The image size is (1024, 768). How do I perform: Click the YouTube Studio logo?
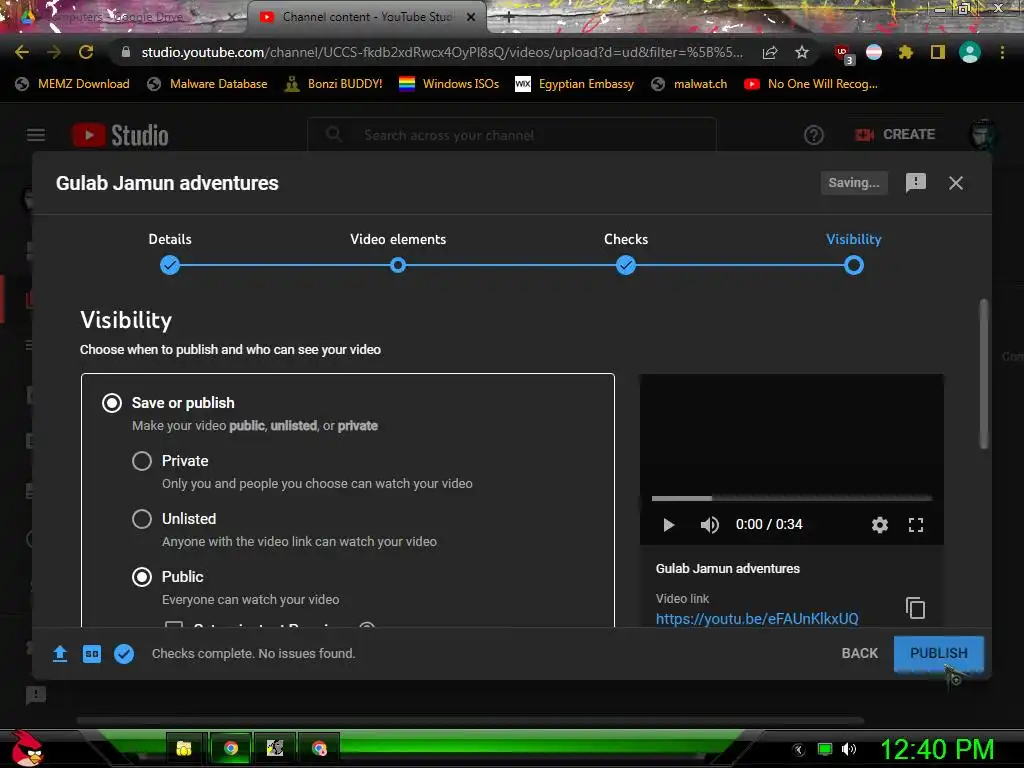(120, 135)
